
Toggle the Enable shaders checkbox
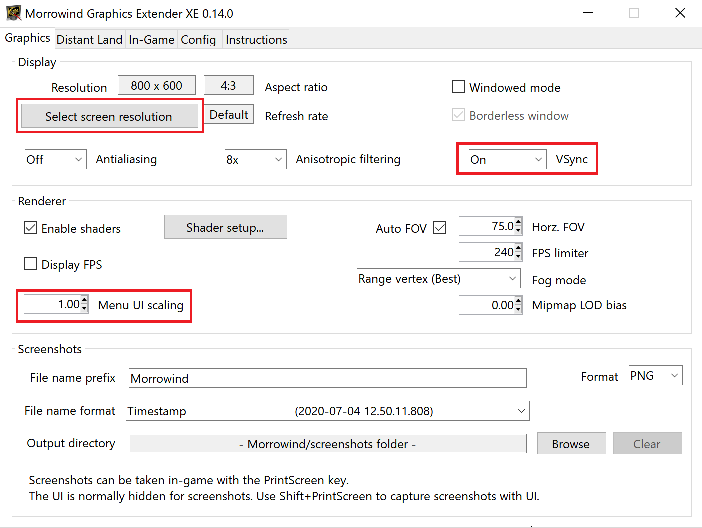point(30,229)
